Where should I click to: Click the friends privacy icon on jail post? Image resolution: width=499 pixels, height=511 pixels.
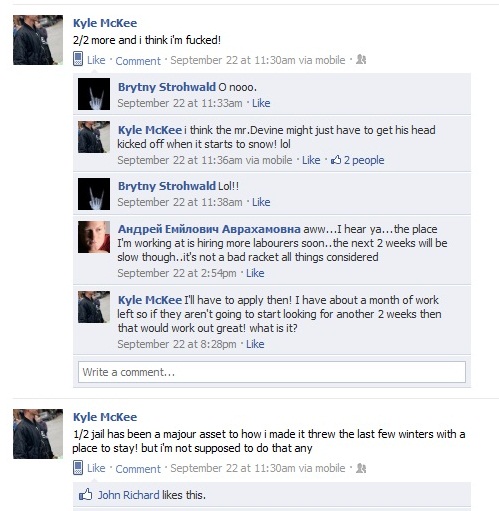tap(361, 468)
